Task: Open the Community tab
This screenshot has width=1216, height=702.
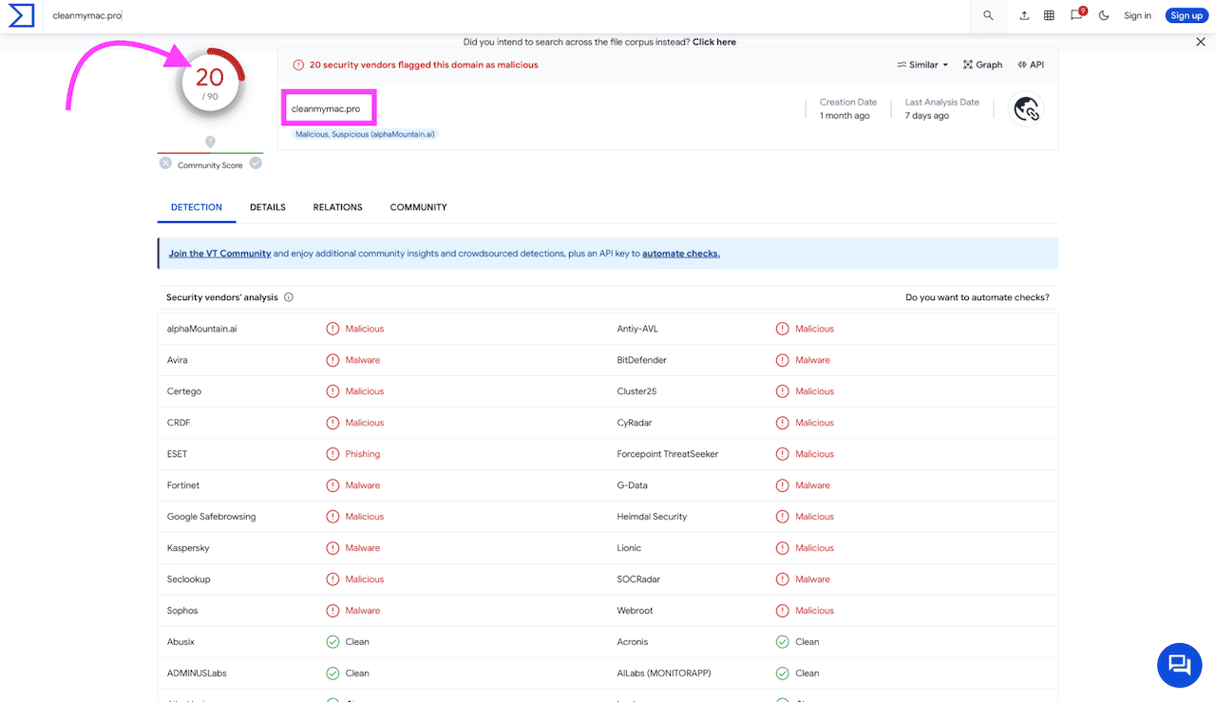Action: pos(418,207)
